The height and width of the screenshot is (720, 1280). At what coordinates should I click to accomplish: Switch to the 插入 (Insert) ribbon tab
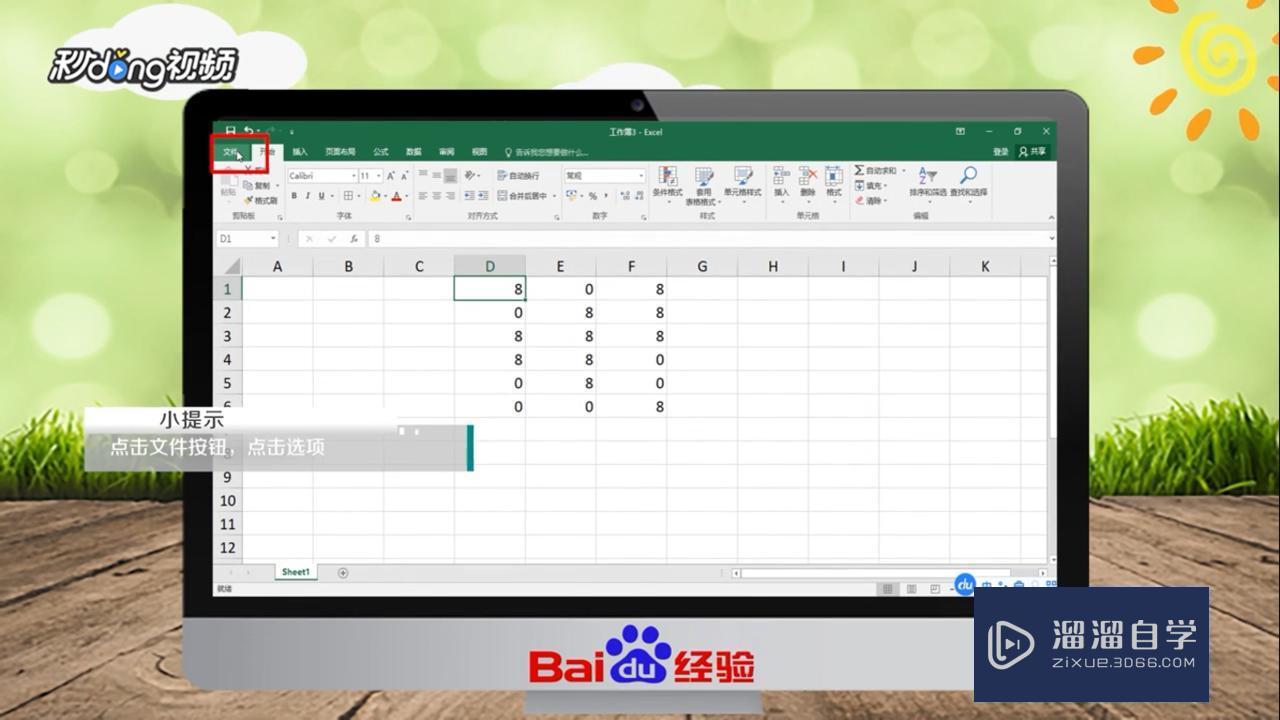pyautogui.click(x=300, y=152)
